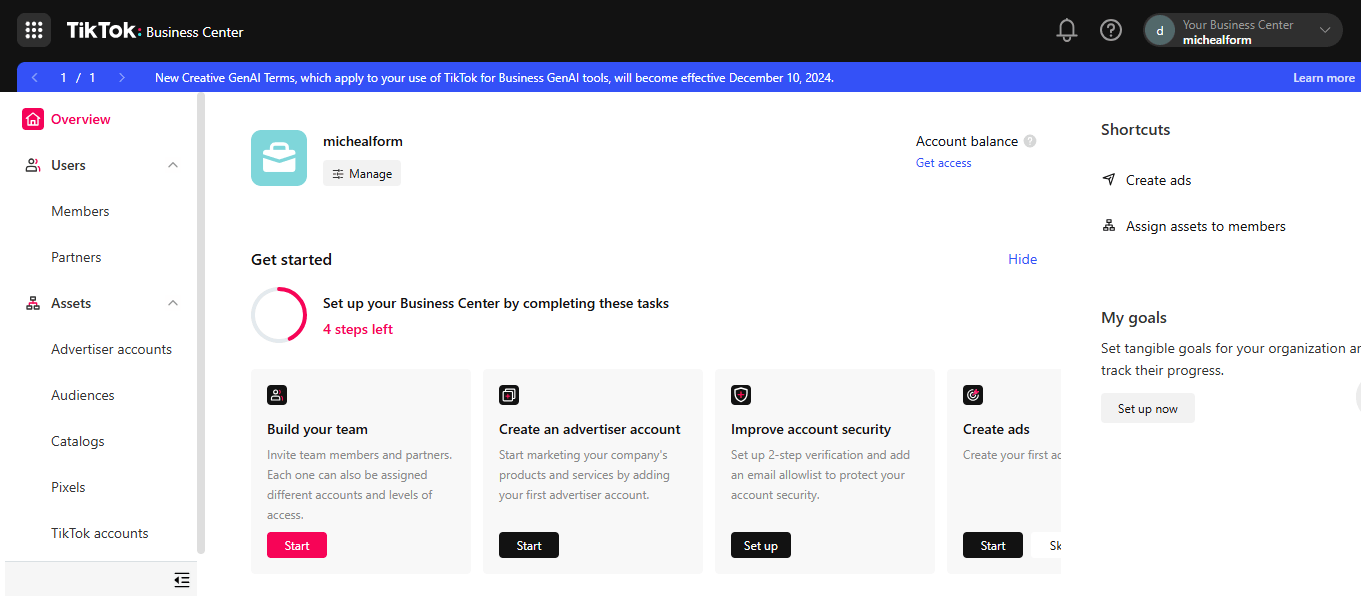Click the My goals heading
The width and height of the screenshot is (1361, 596).
pos(1134,317)
